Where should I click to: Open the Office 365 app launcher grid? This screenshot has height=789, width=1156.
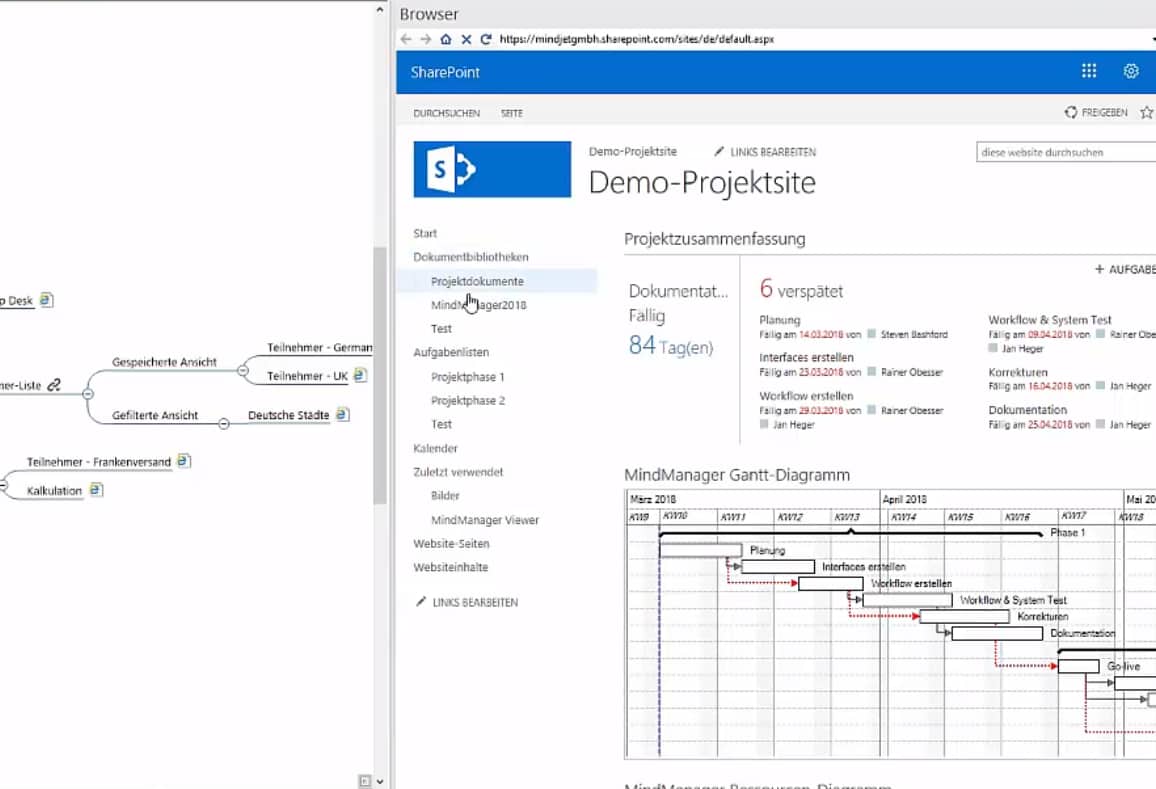tap(1088, 70)
